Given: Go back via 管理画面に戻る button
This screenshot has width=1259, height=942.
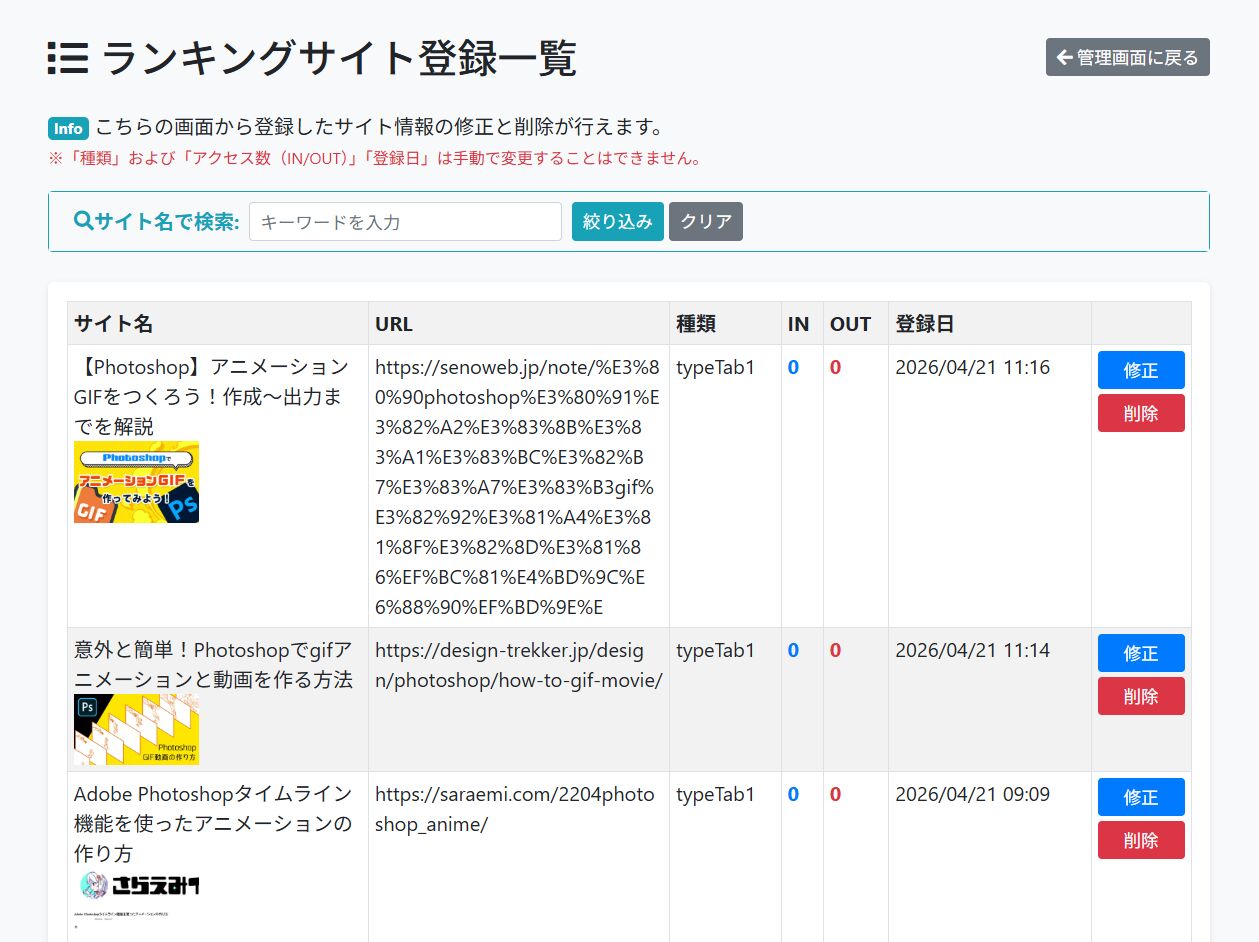Looking at the screenshot, I should [x=1127, y=58].
